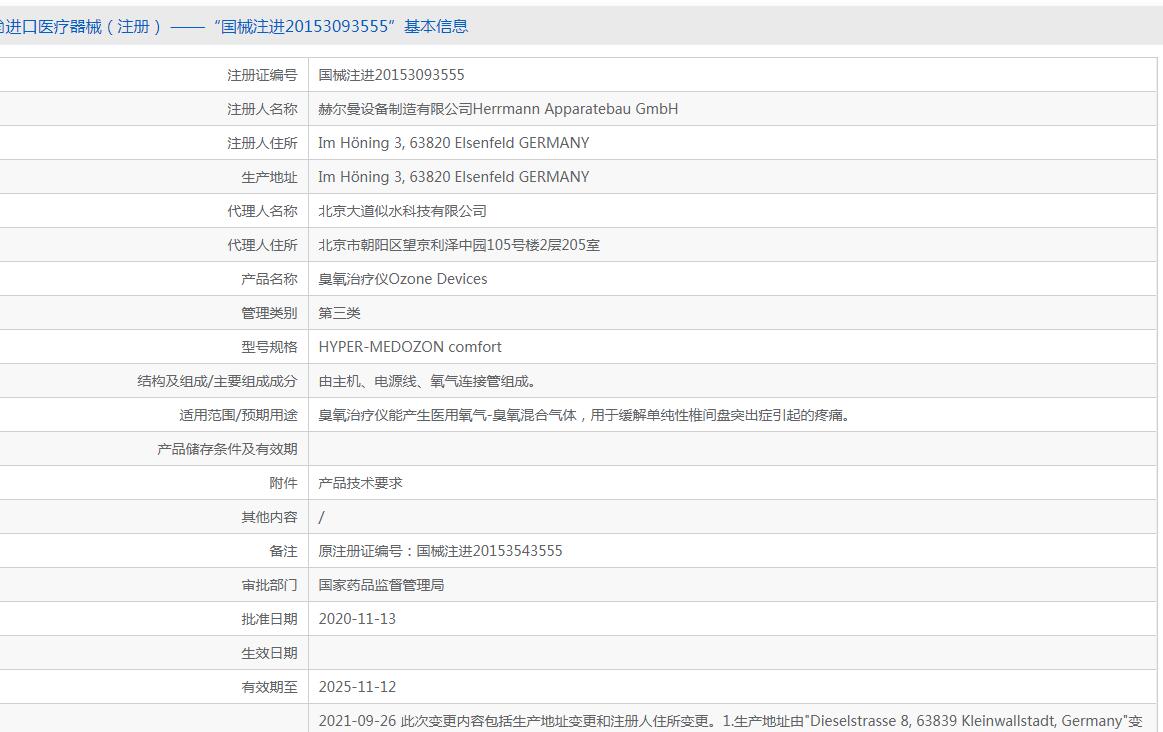Image resolution: width=1163 pixels, height=732 pixels.
Task: Click the 2021-09-26 change record text
Action: pyautogui.click(x=731, y=721)
